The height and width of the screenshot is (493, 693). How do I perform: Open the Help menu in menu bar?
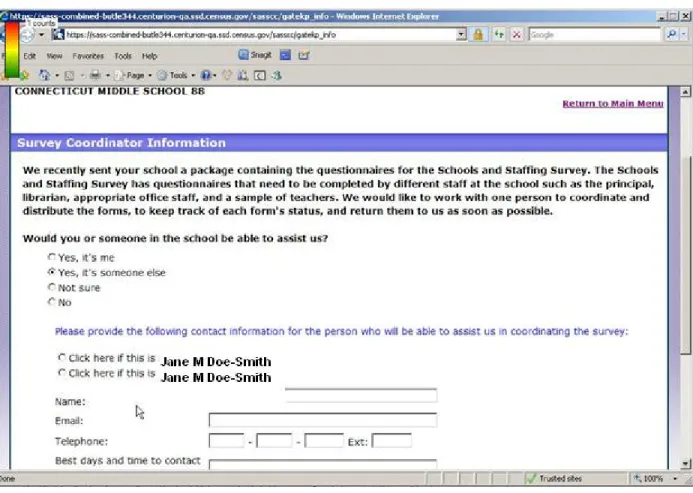click(x=149, y=56)
